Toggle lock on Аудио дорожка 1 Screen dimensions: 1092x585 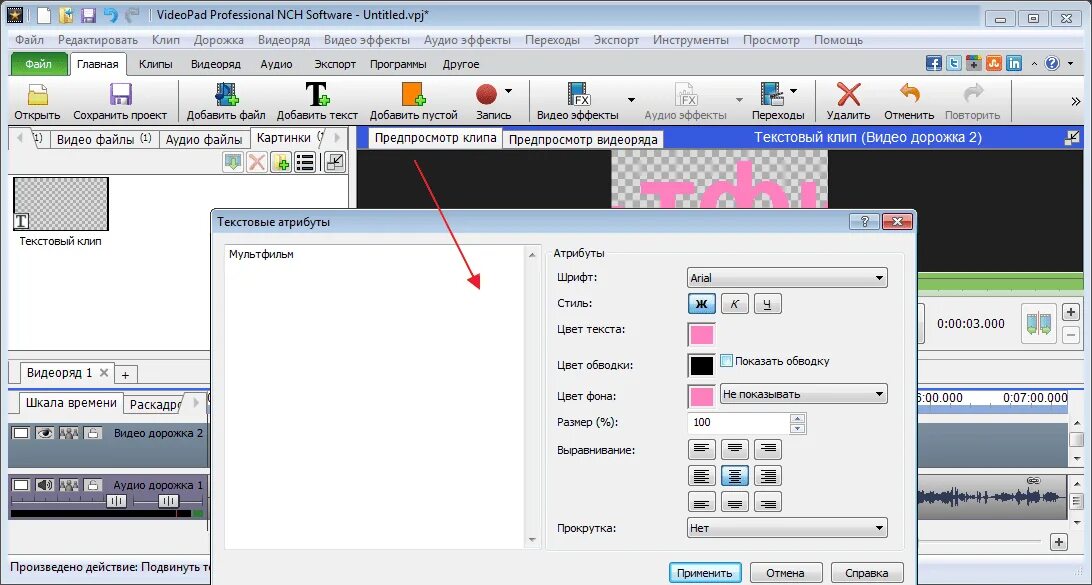(x=93, y=485)
